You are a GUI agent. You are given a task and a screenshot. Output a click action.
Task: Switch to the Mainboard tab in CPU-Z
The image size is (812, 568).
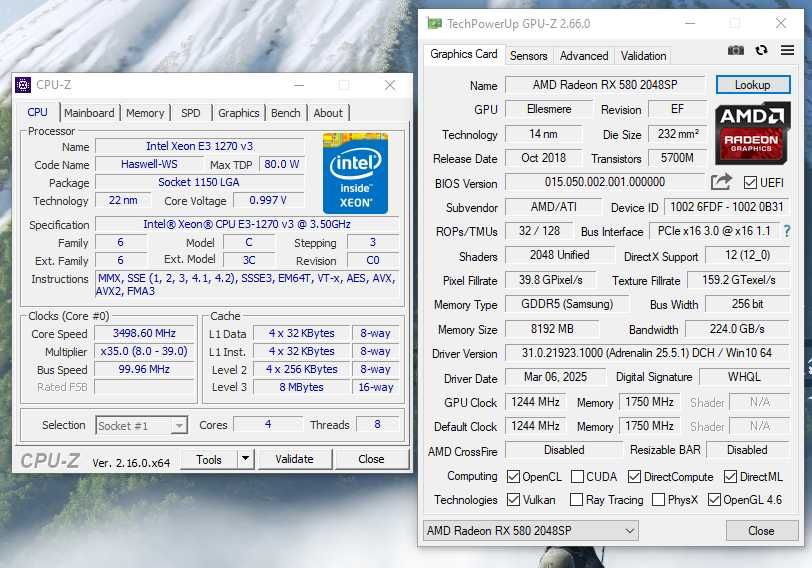click(89, 113)
